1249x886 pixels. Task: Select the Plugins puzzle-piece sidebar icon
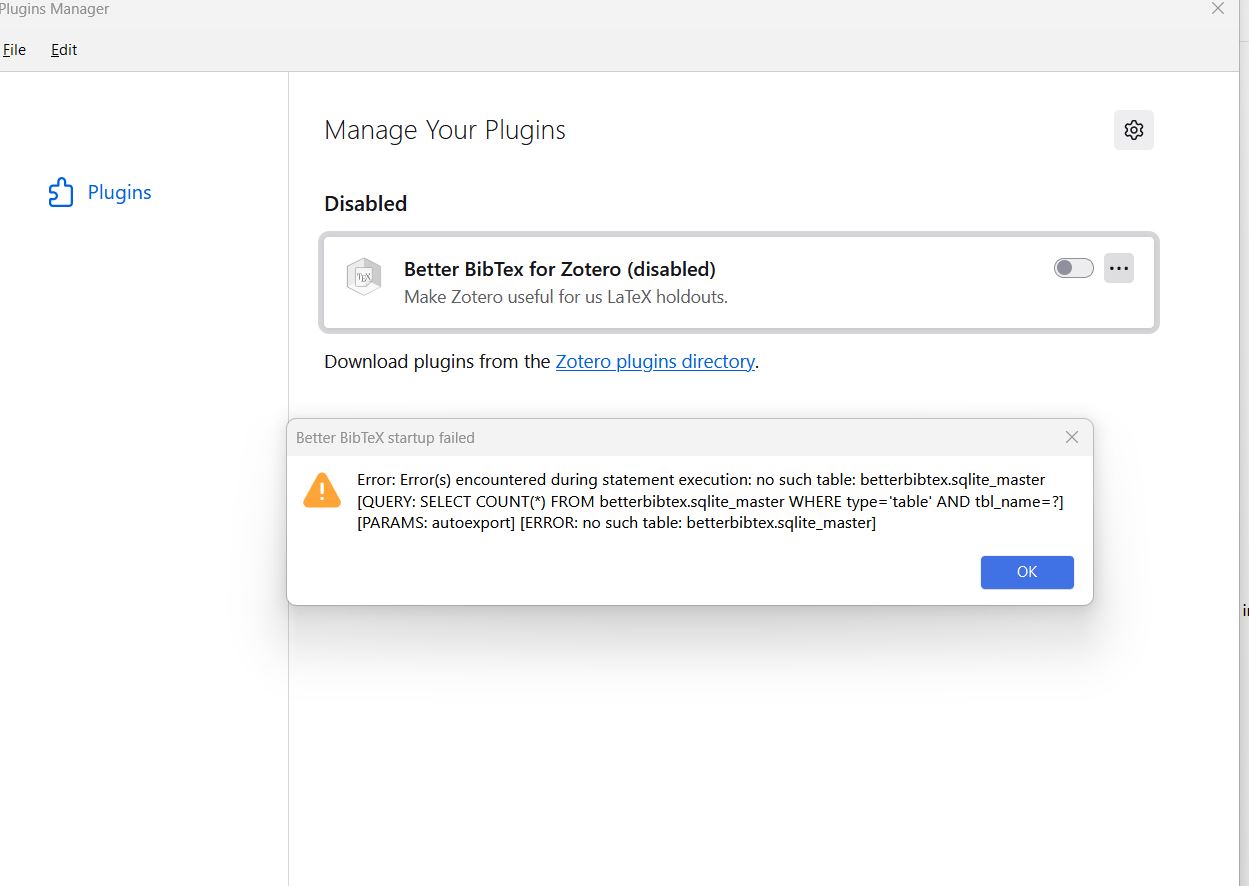point(61,192)
